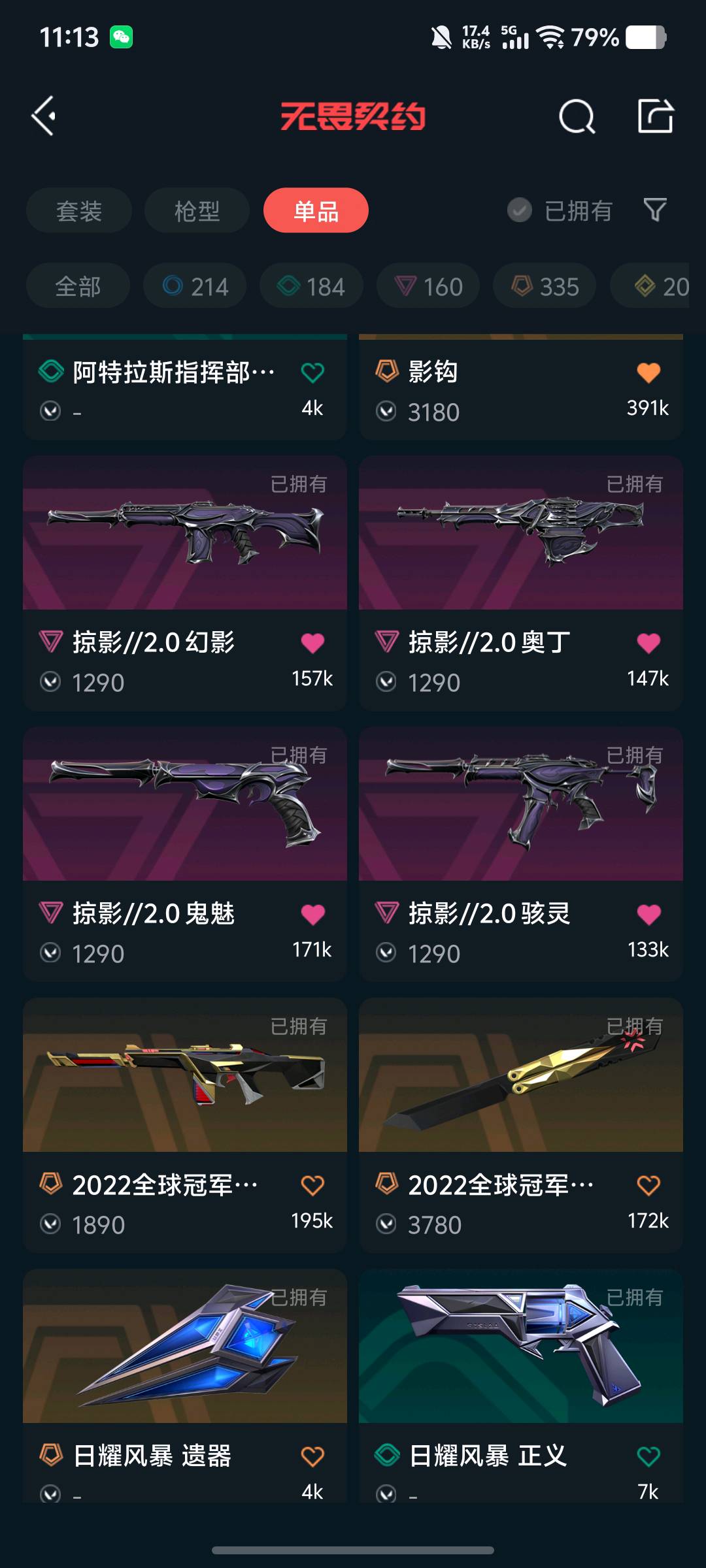Like 掠影//2.0 幻影 with heart icon
Viewport: 706px width, 1568px height.
point(312,643)
